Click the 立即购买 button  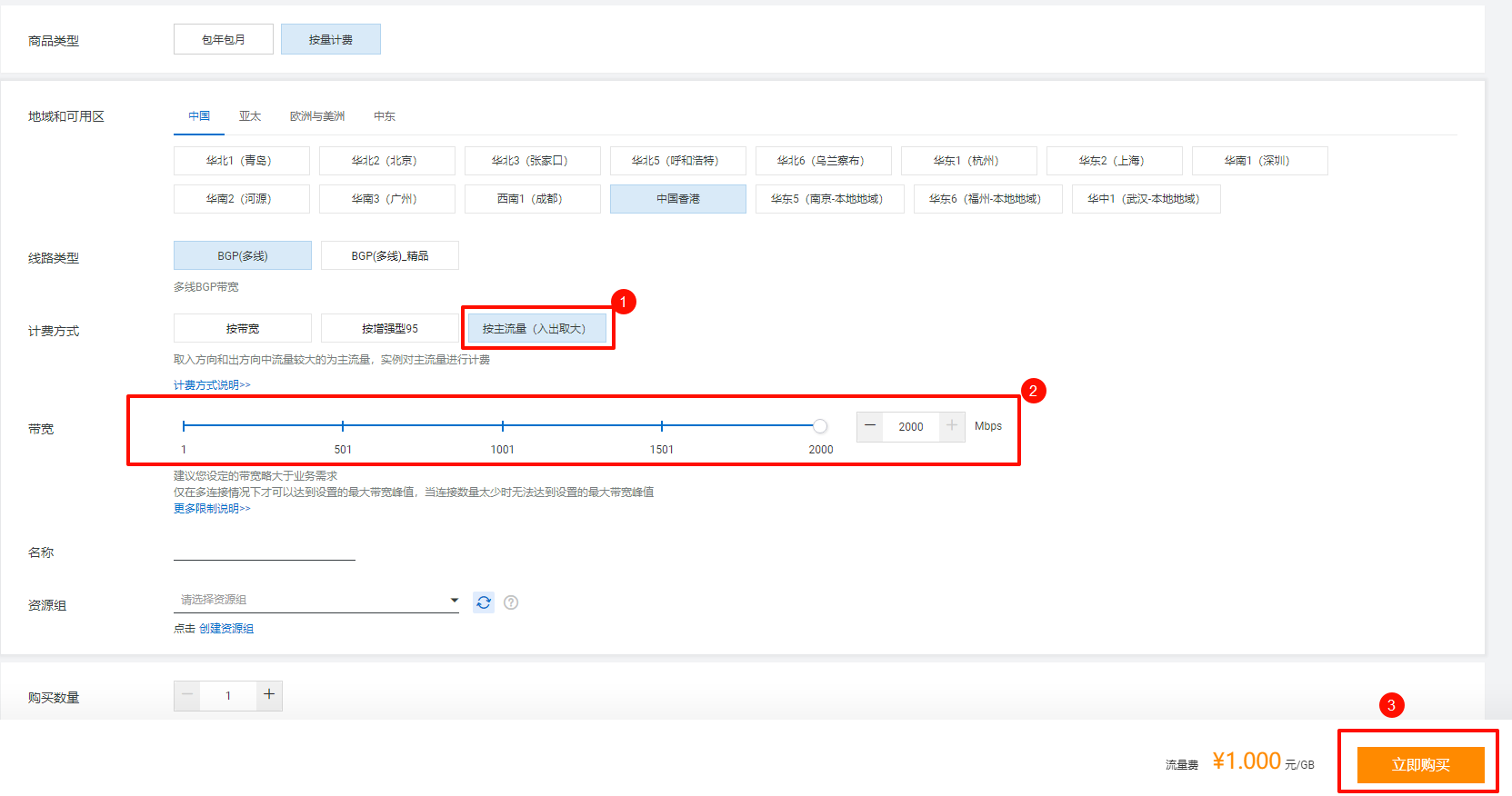pos(1420,765)
